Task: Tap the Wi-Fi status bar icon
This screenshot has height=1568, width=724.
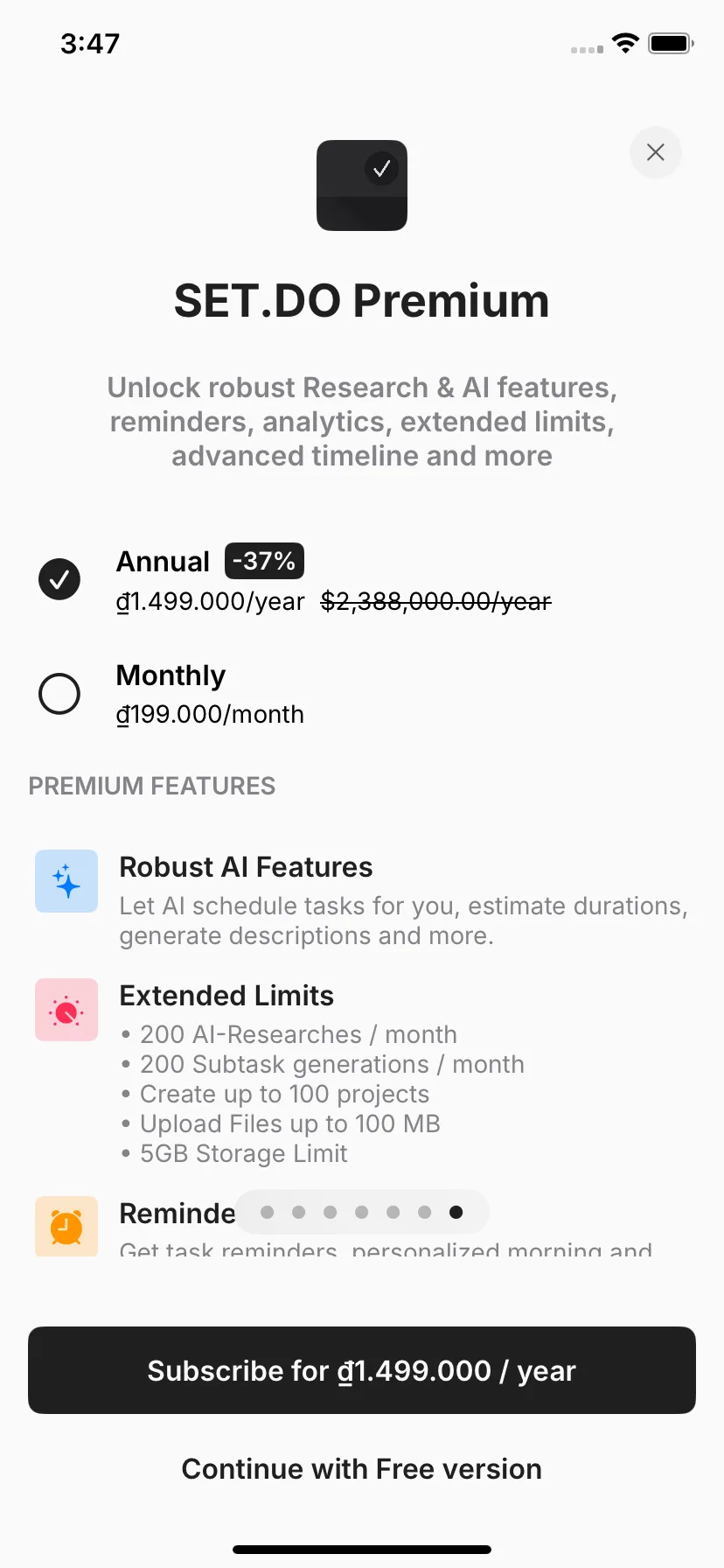Action: [x=625, y=43]
